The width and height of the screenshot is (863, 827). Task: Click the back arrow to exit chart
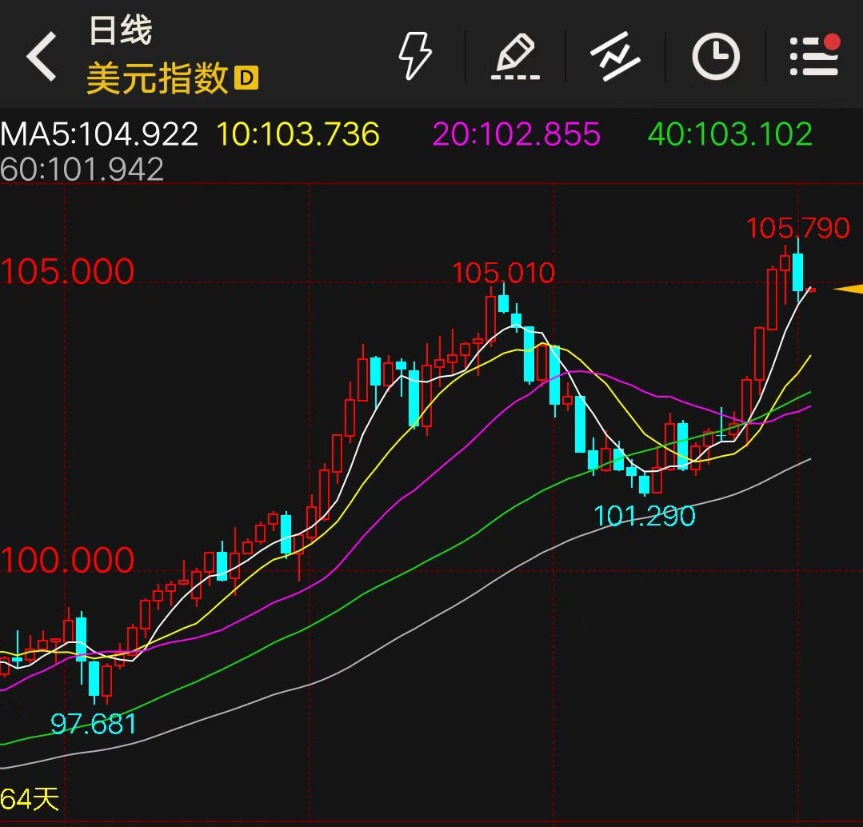(40, 55)
